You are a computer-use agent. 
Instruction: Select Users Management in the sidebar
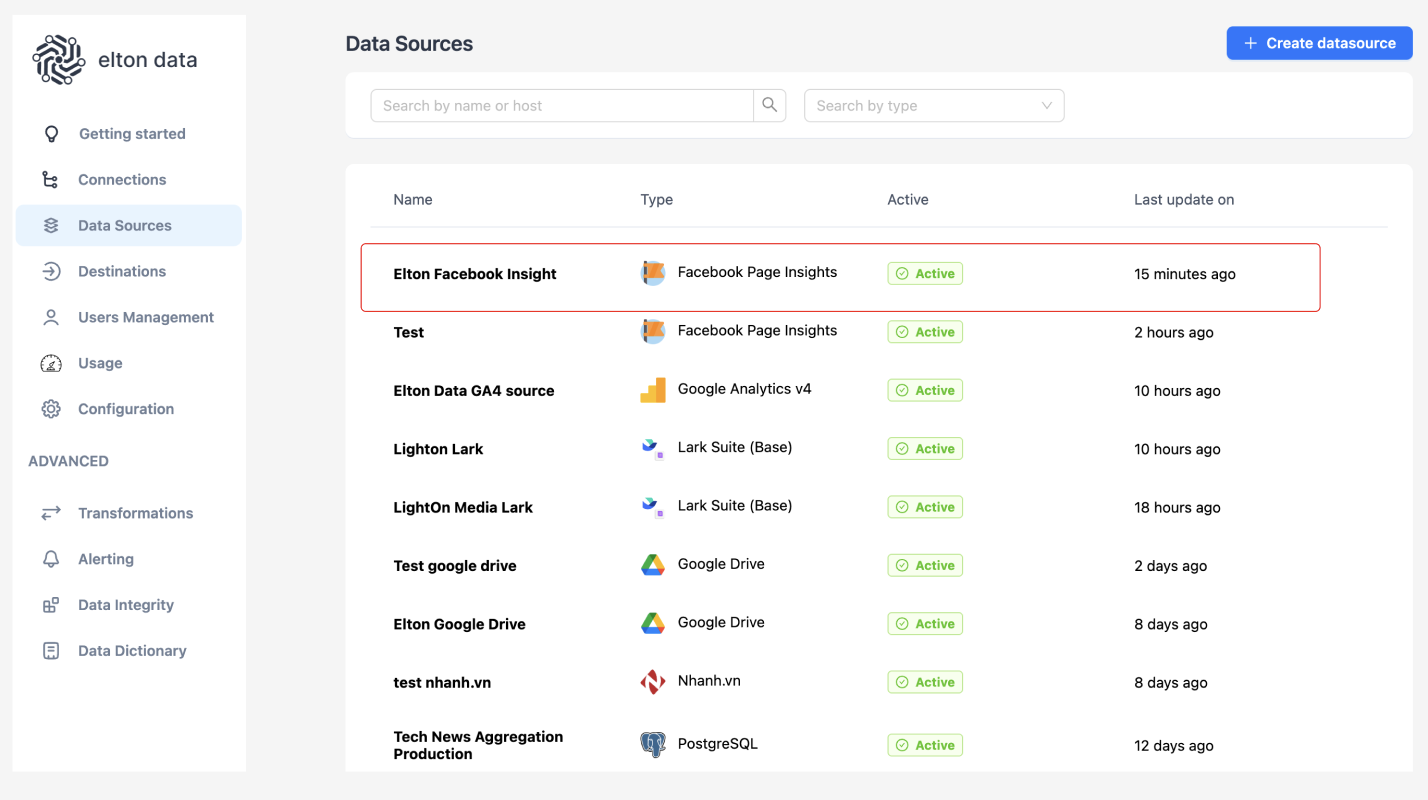(146, 317)
